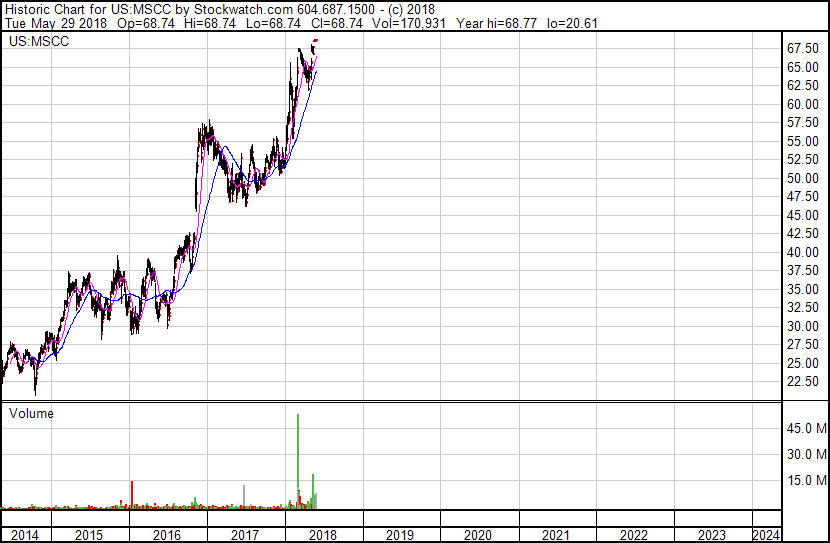Click the 2015 year label on the time axis
Viewport: 830px width, 543px height.
pyautogui.click(x=89, y=535)
